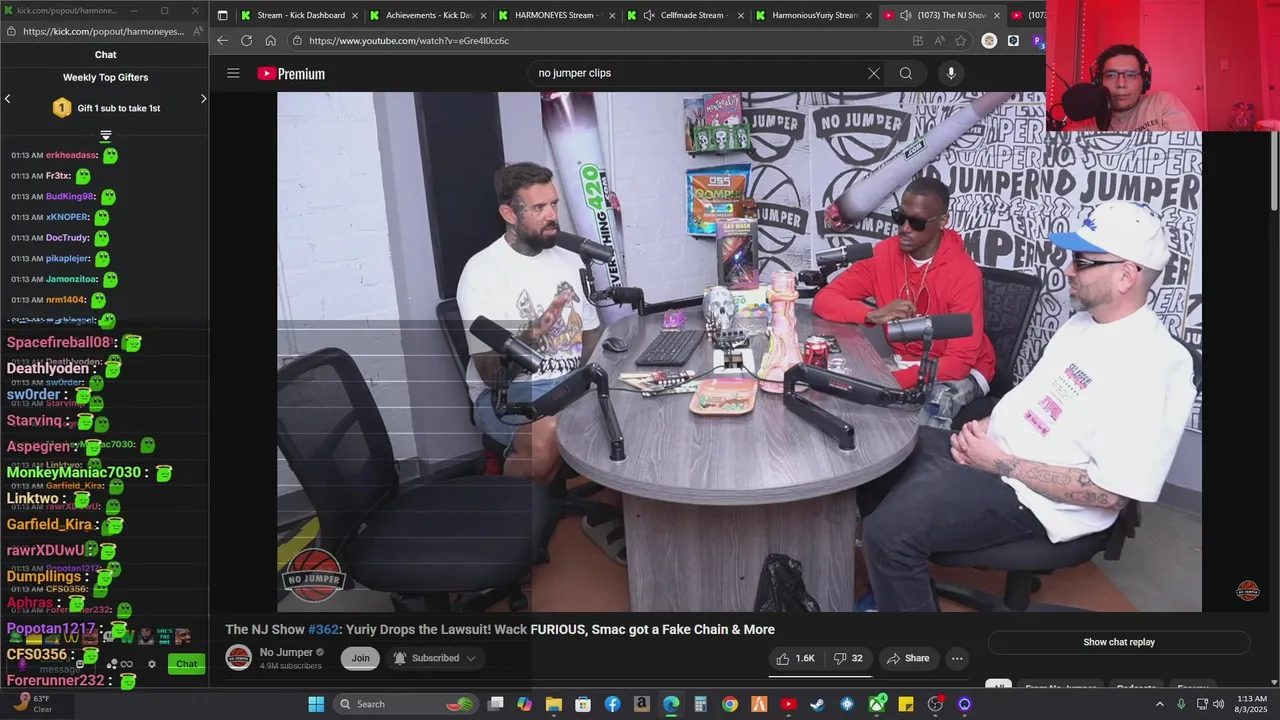Select The NJ Show YouTube tab

[x=941, y=15]
